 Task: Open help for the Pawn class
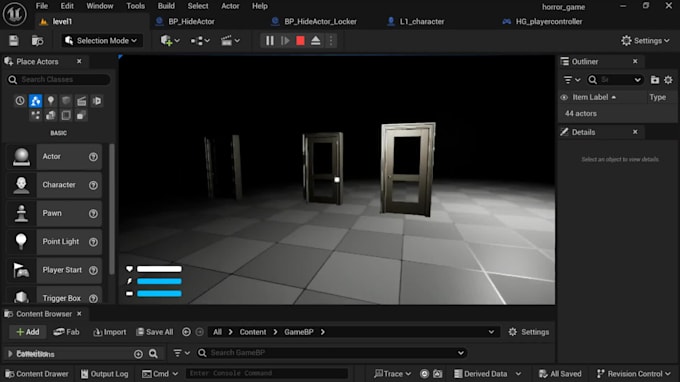tap(93, 214)
